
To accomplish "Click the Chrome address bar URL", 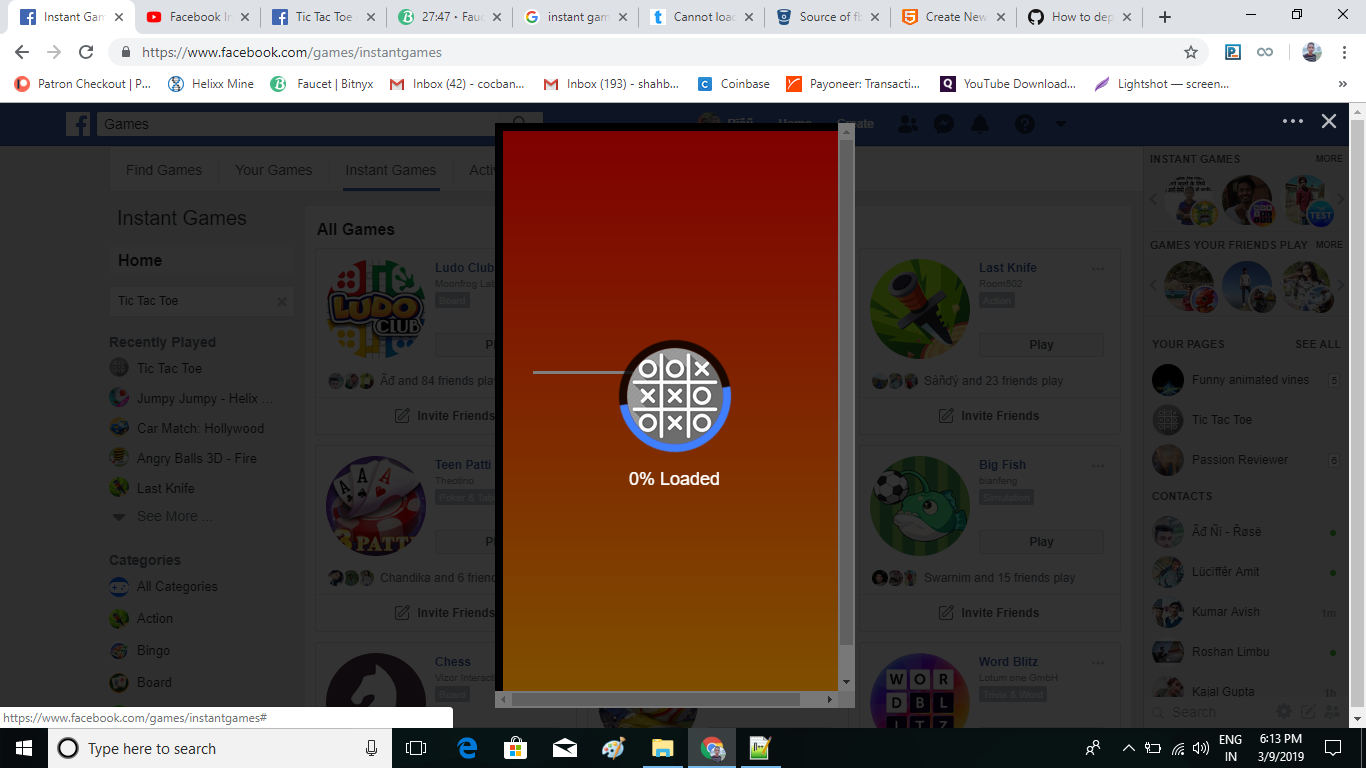I will (291, 52).
